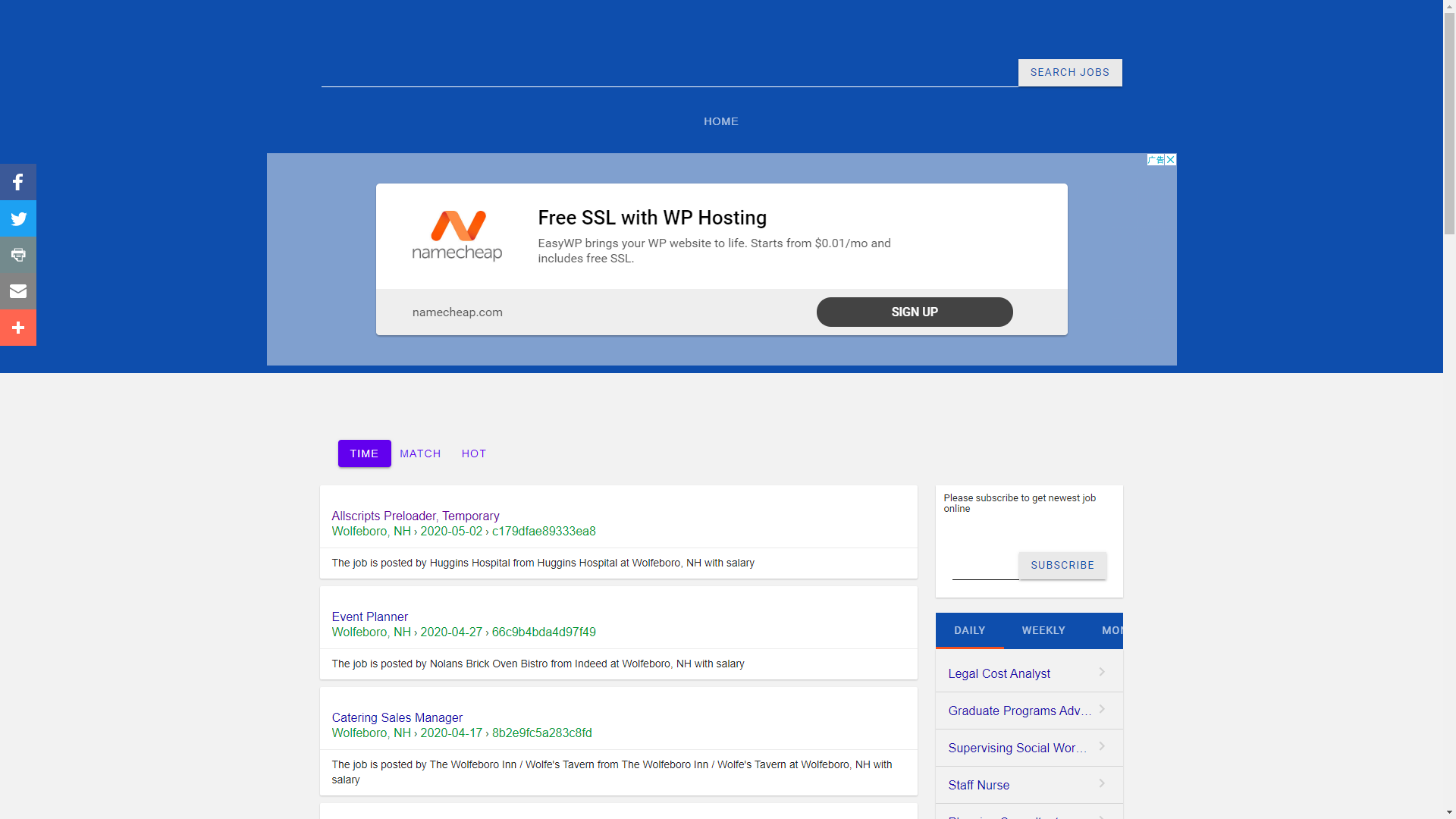
Task: Click the SEARCH JOBS button
Action: tap(1069, 72)
